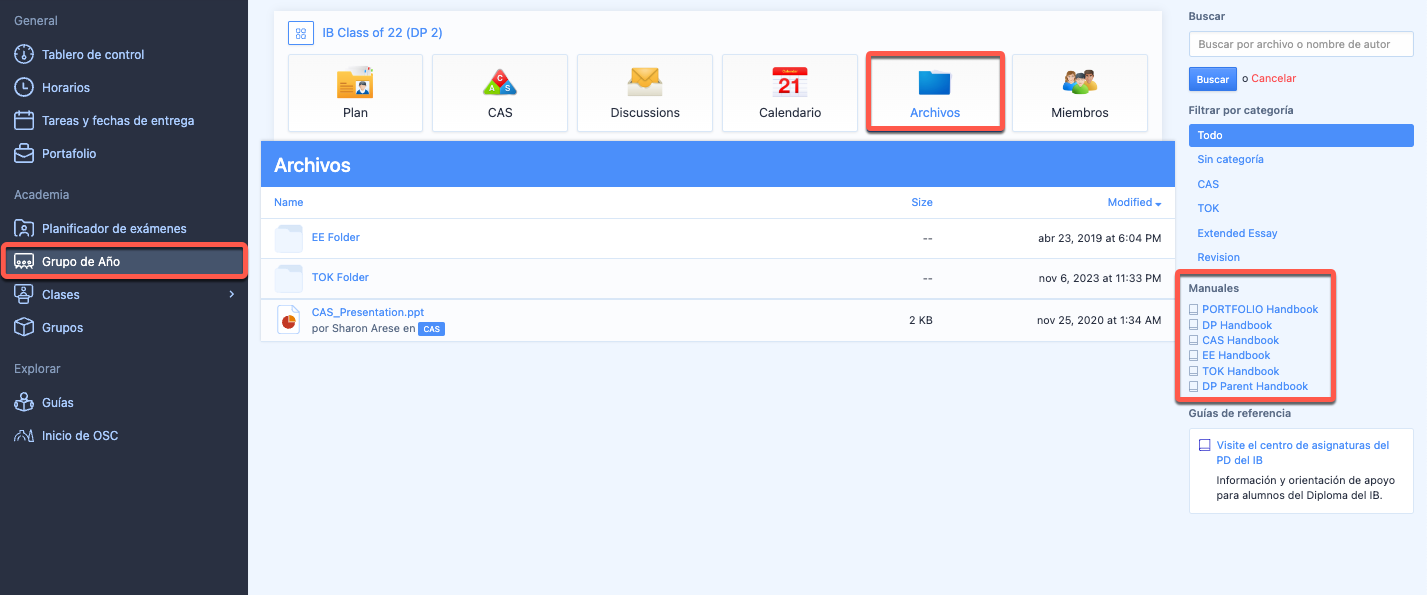Viewport: 1427px width, 595px height.
Task: Open the Miembros tab
Action: (1079, 93)
